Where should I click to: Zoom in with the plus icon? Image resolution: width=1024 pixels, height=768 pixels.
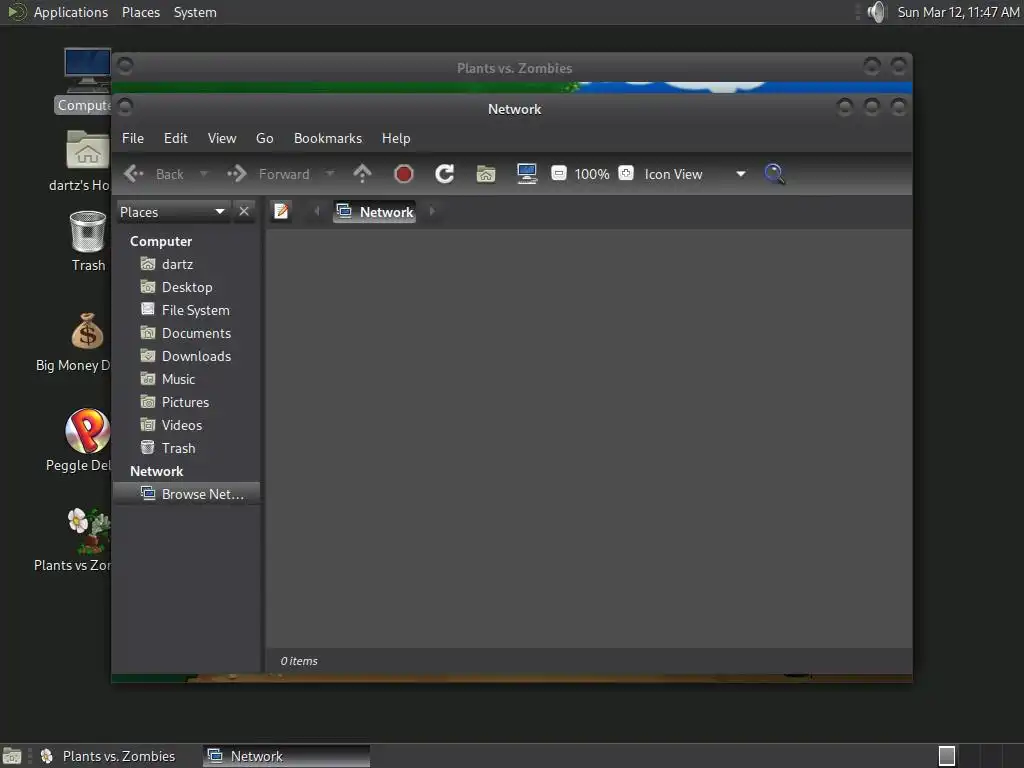click(x=626, y=173)
